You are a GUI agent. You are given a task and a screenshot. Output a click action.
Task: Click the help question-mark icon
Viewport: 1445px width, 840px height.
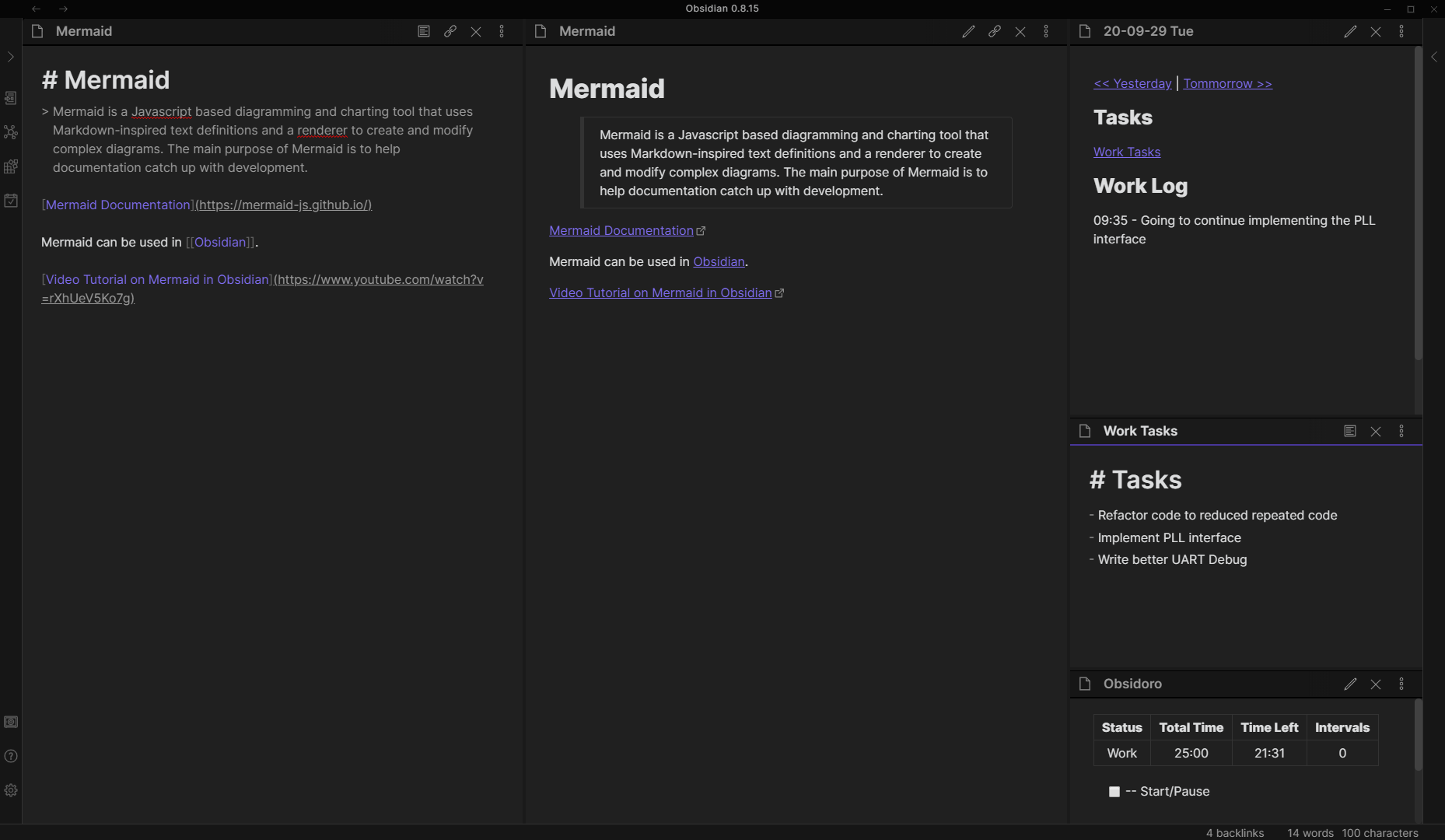(x=11, y=755)
